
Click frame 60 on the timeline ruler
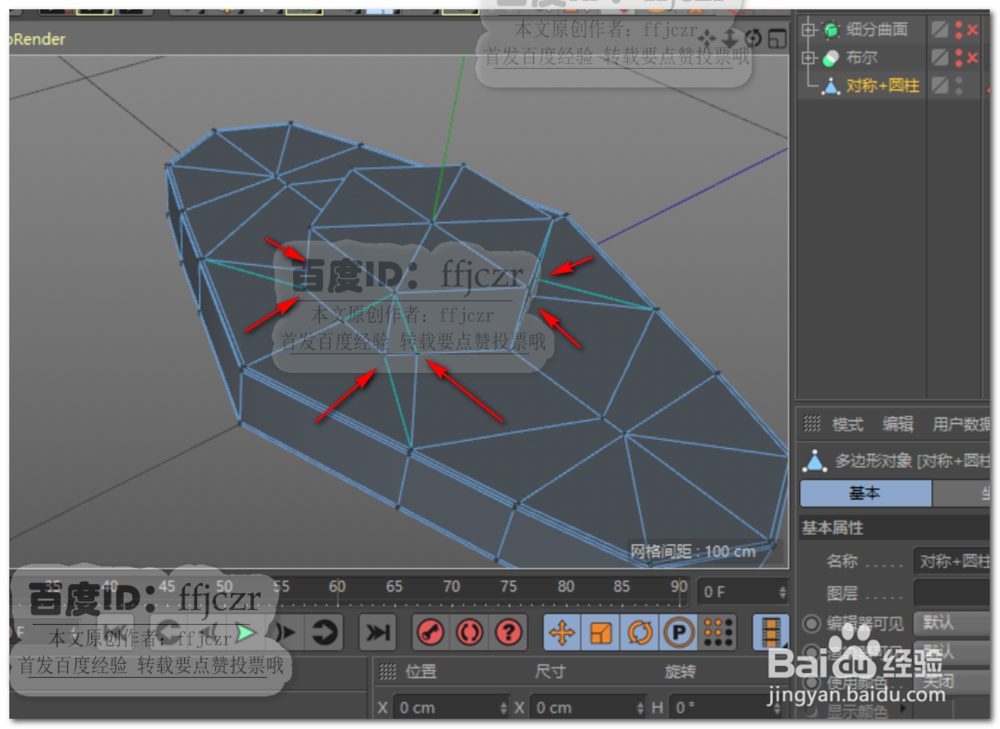pos(337,586)
